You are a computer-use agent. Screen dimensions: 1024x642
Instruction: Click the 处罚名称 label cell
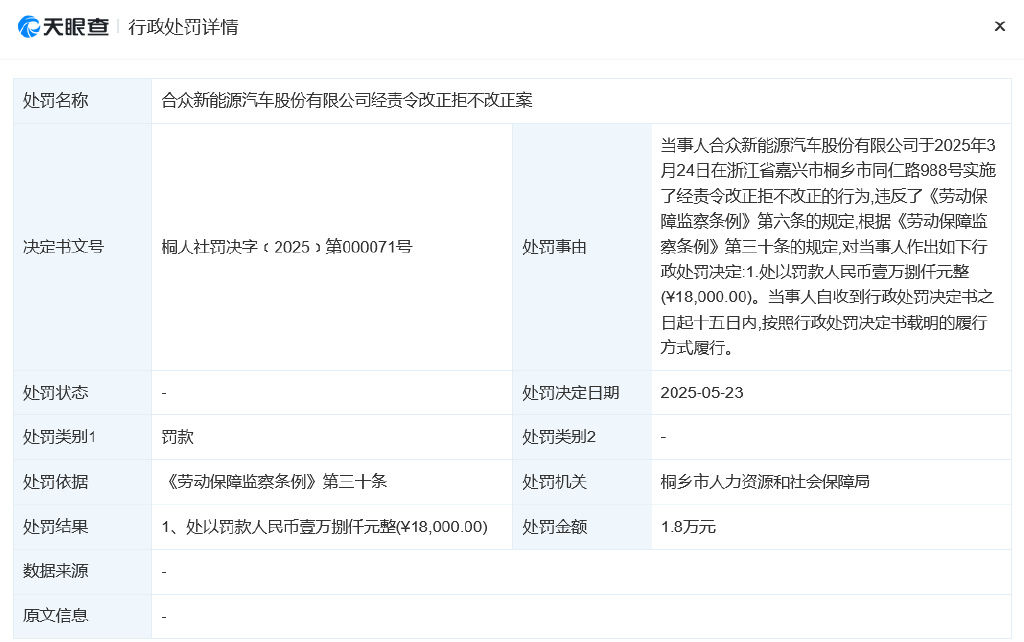click(82, 101)
